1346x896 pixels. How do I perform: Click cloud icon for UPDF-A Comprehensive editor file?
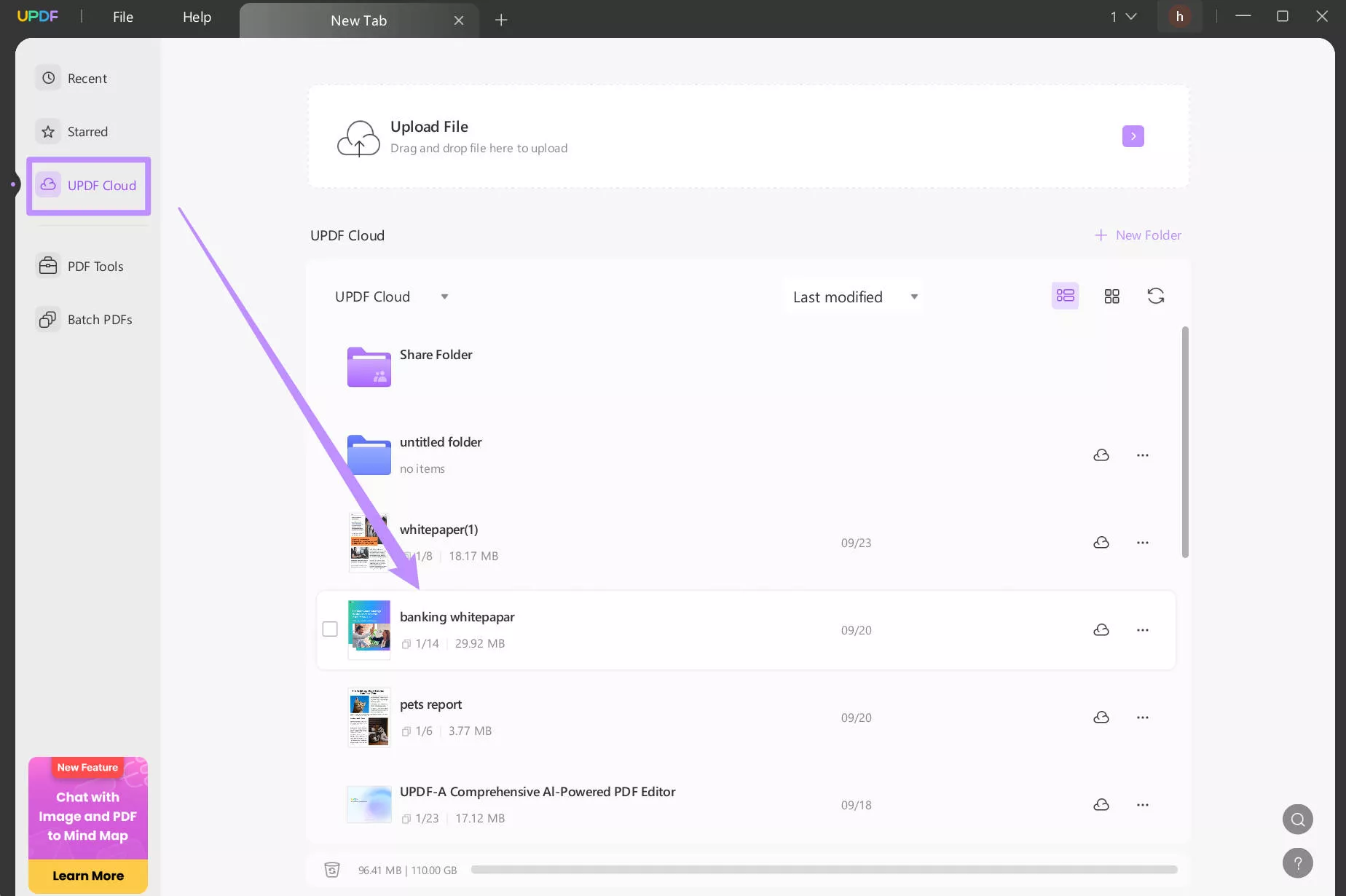pyautogui.click(x=1101, y=805)
